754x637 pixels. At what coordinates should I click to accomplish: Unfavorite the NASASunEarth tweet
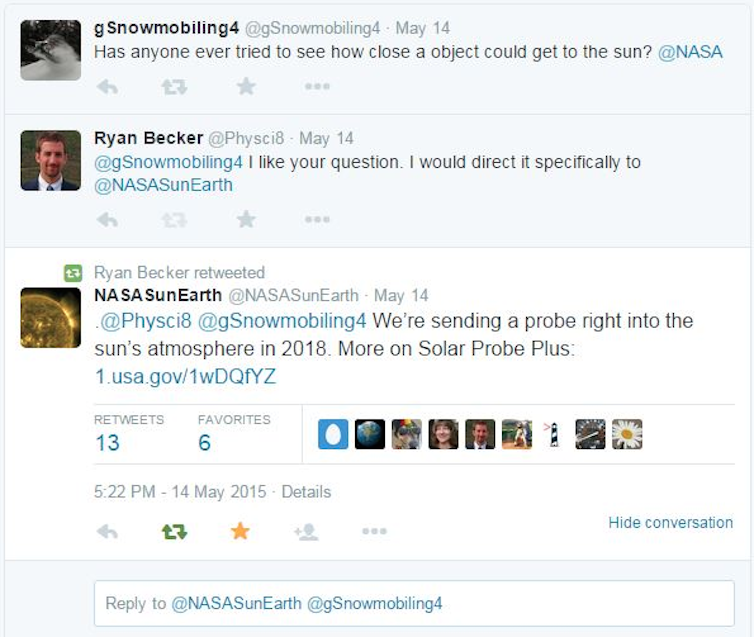pyautogui.click(x=240, y=532)
